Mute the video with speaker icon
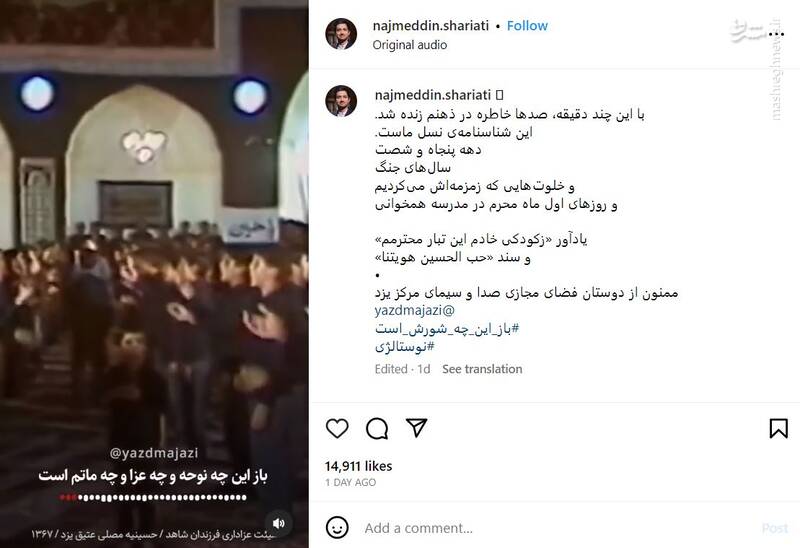Image resolution: width=800 pixels, height=548 pixels. [279, 523]
